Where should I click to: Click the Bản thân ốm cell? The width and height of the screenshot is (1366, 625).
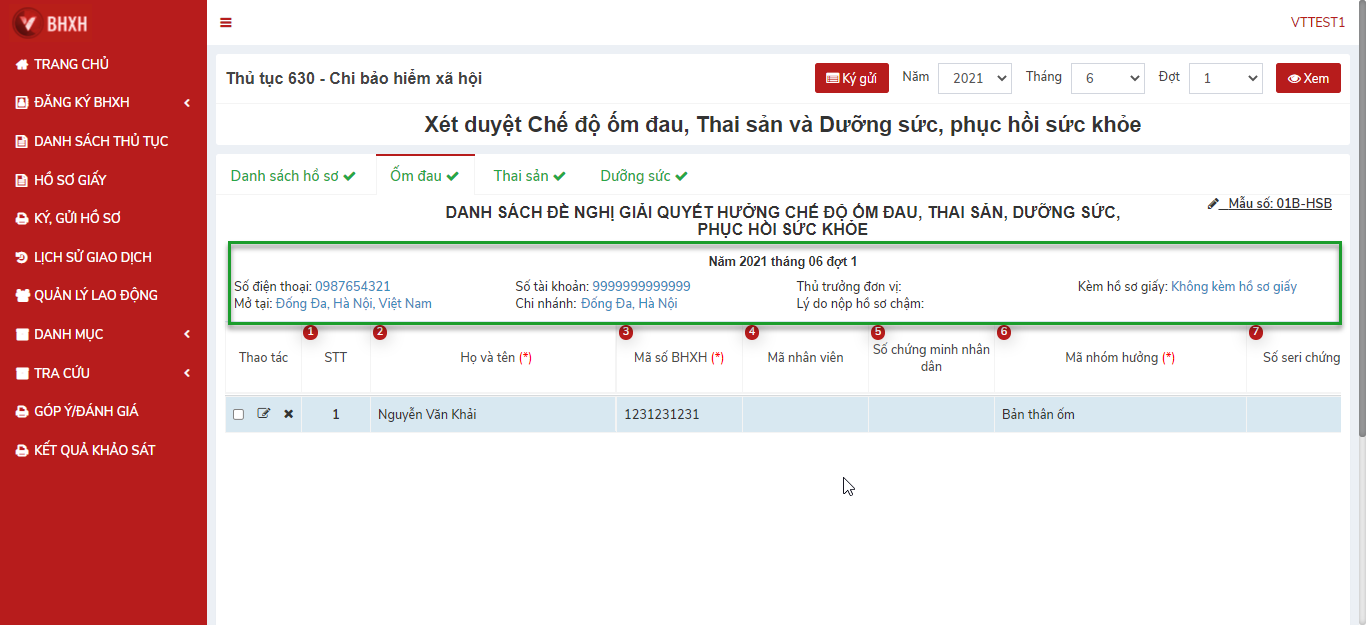click(x=1120, y=414)
